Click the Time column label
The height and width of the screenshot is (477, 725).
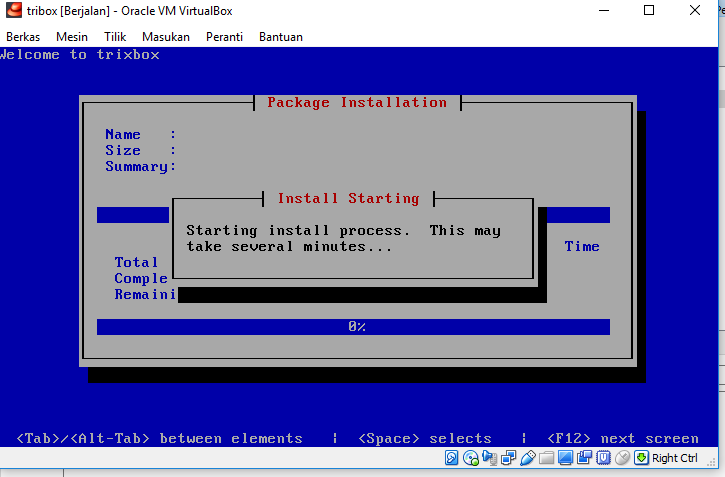point(582,246)
